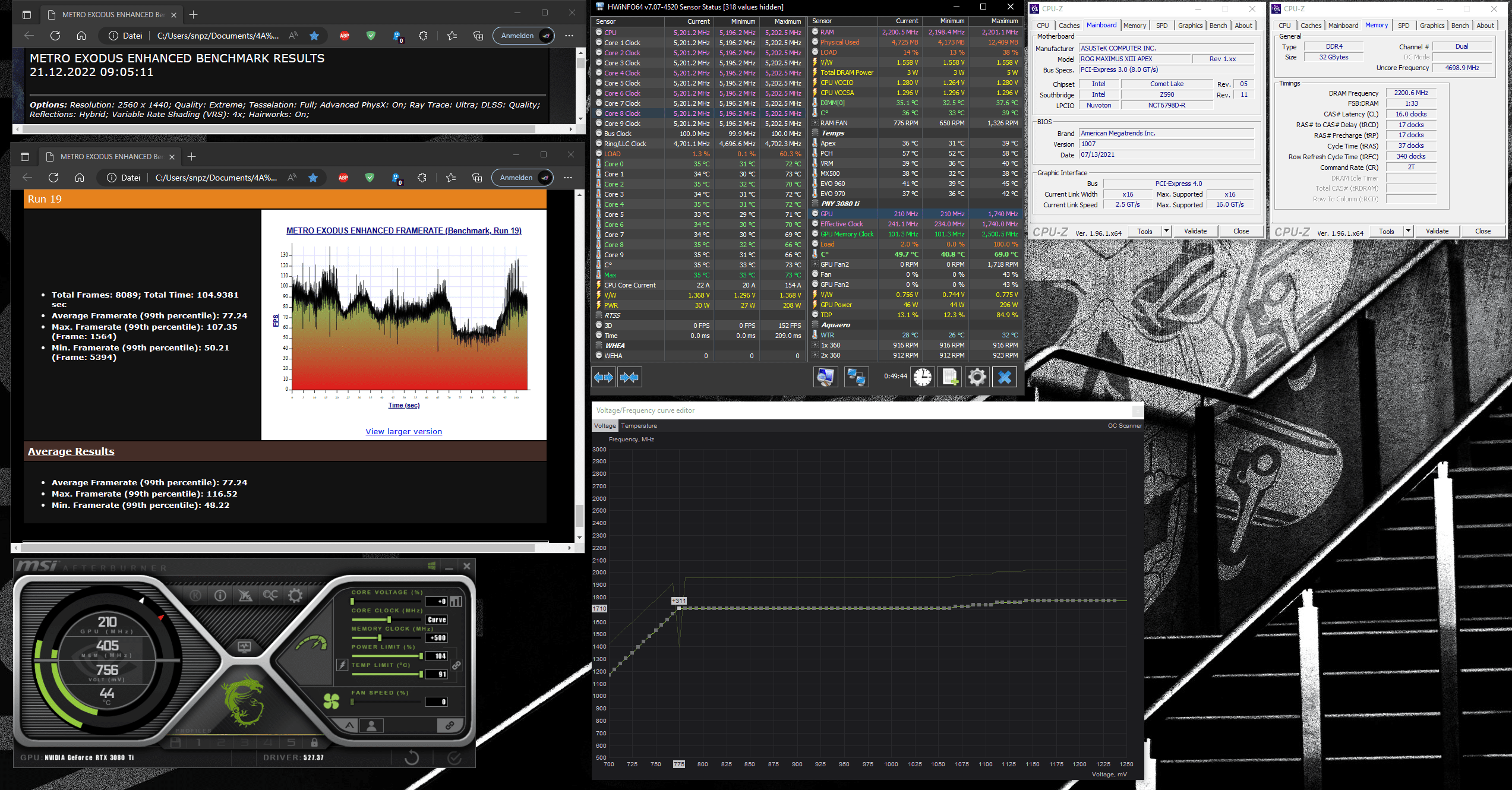
Task: Open more menu in upper browser
Action: (x=569, y=36)
